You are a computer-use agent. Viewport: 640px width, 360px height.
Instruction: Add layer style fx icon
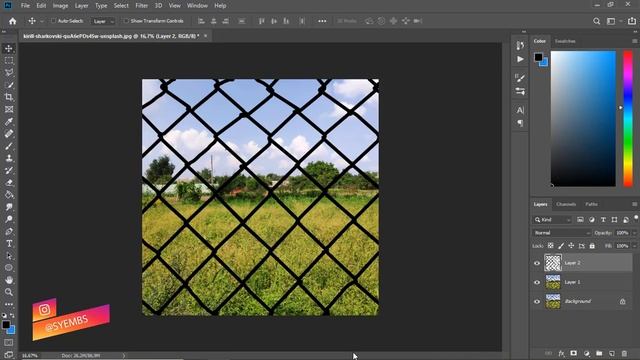[x=561, y=353]
